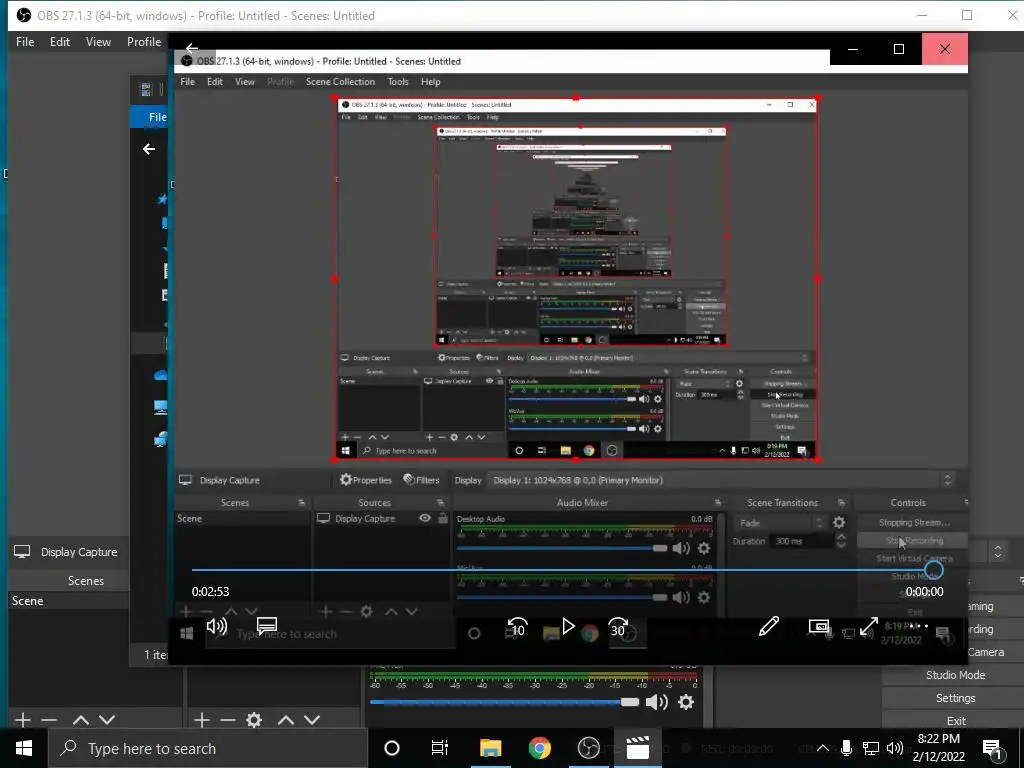Click the remaining time 0:00:00
The height and width of the screenshot is (768, 1024).
point(924,592)
